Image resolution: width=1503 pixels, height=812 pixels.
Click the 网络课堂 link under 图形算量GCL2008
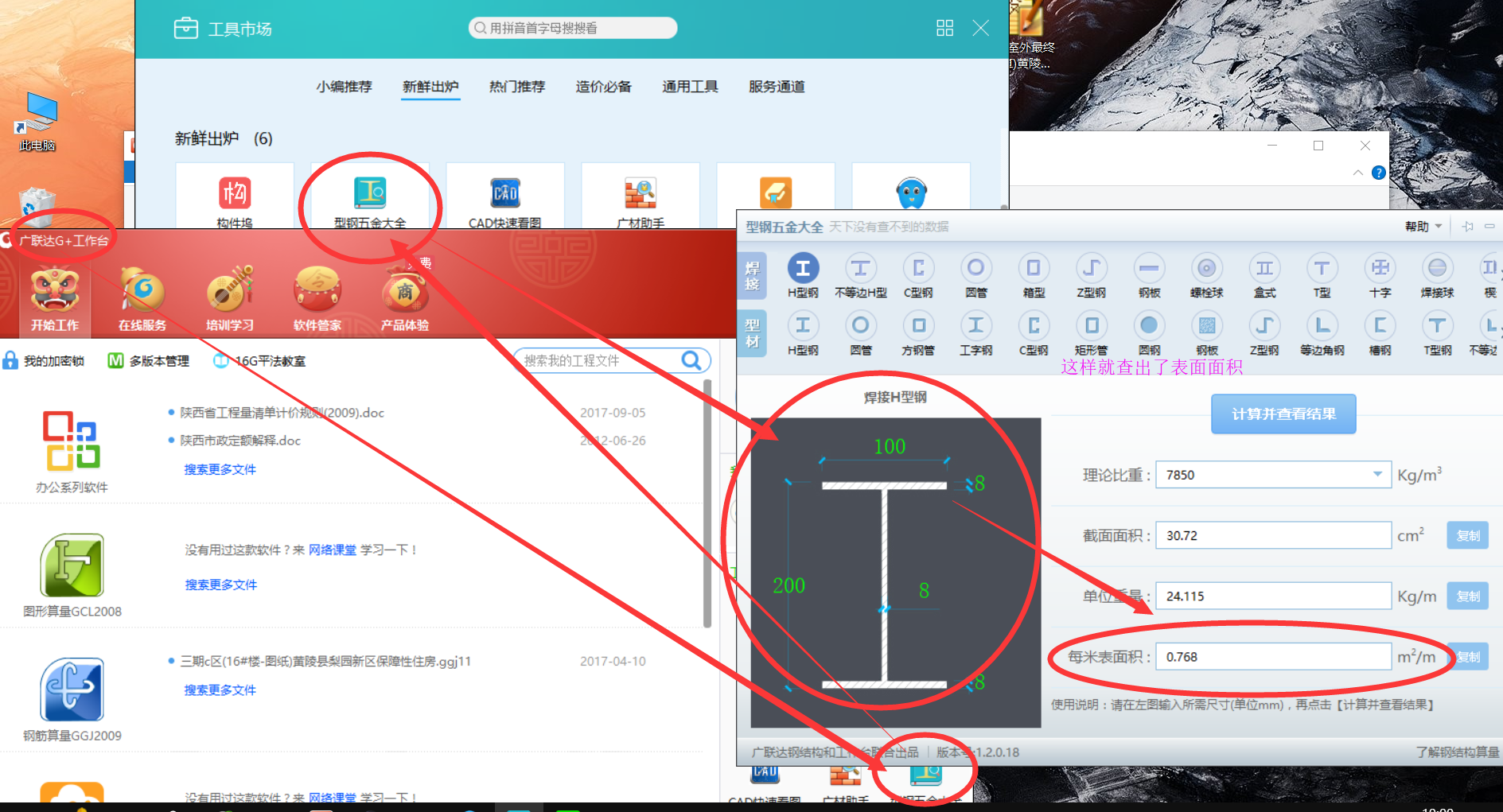point(333,550)
